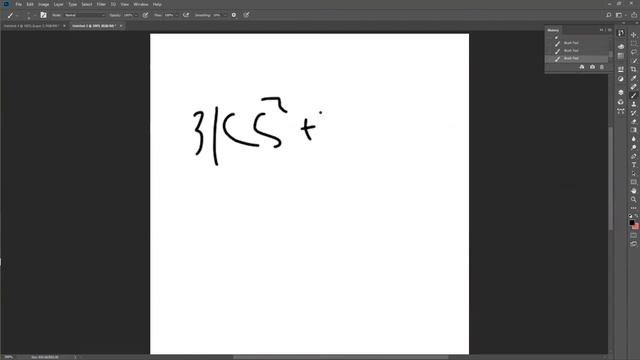Select the Rectangle shape tool

point(633,182)
